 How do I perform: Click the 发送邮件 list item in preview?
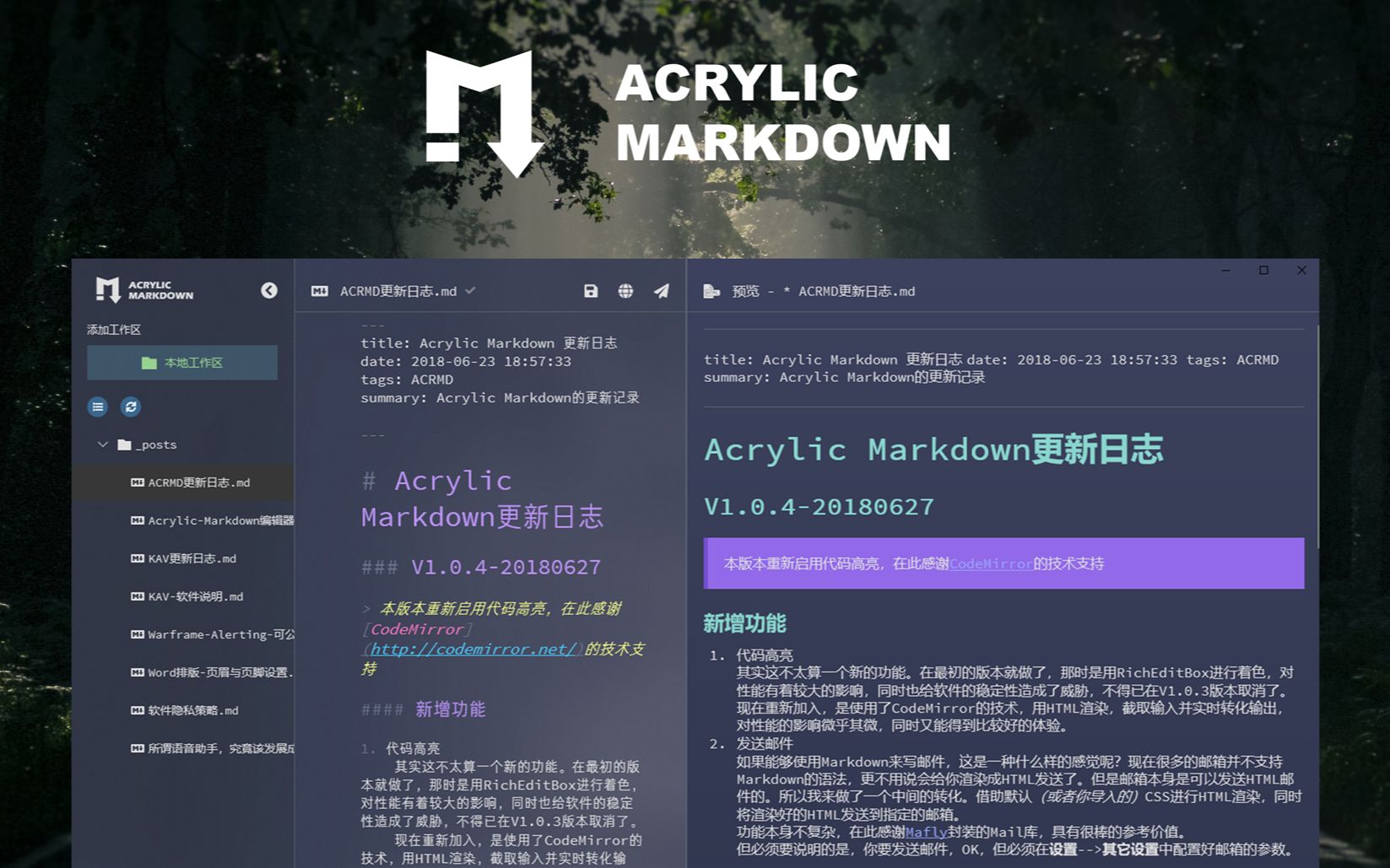pyautogui.click(x=765, y=743)
